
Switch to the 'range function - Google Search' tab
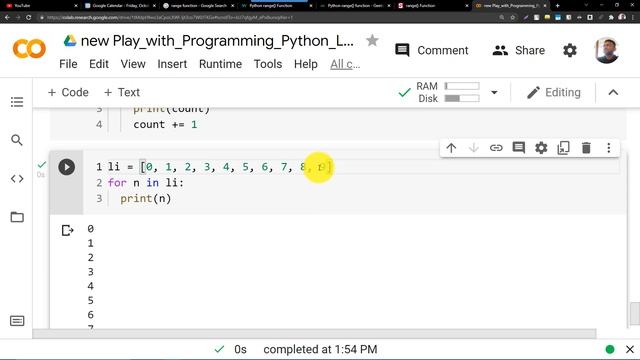[x=199, y=6]
